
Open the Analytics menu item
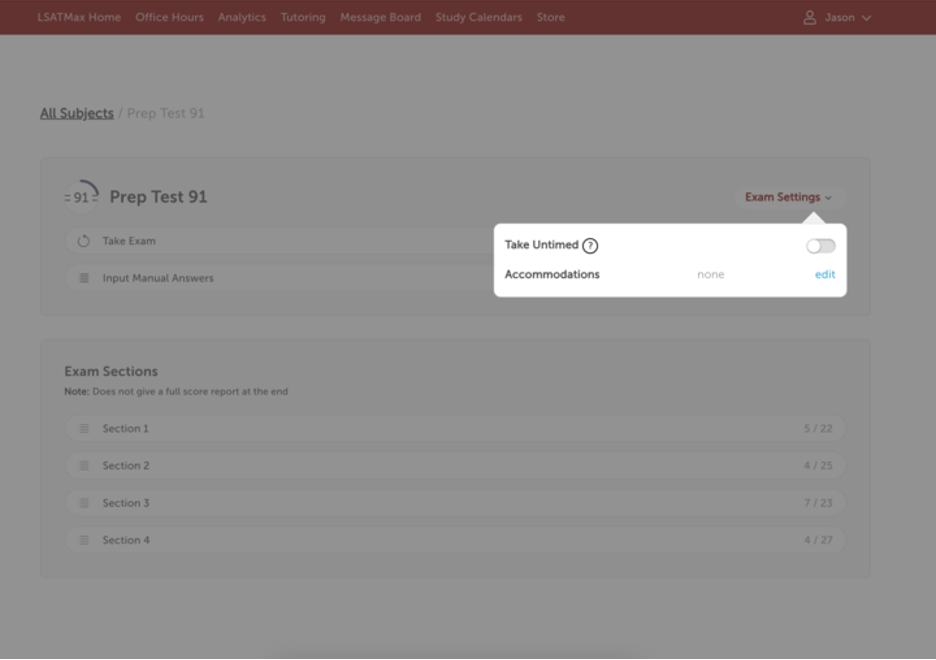(x=242, y=17)
